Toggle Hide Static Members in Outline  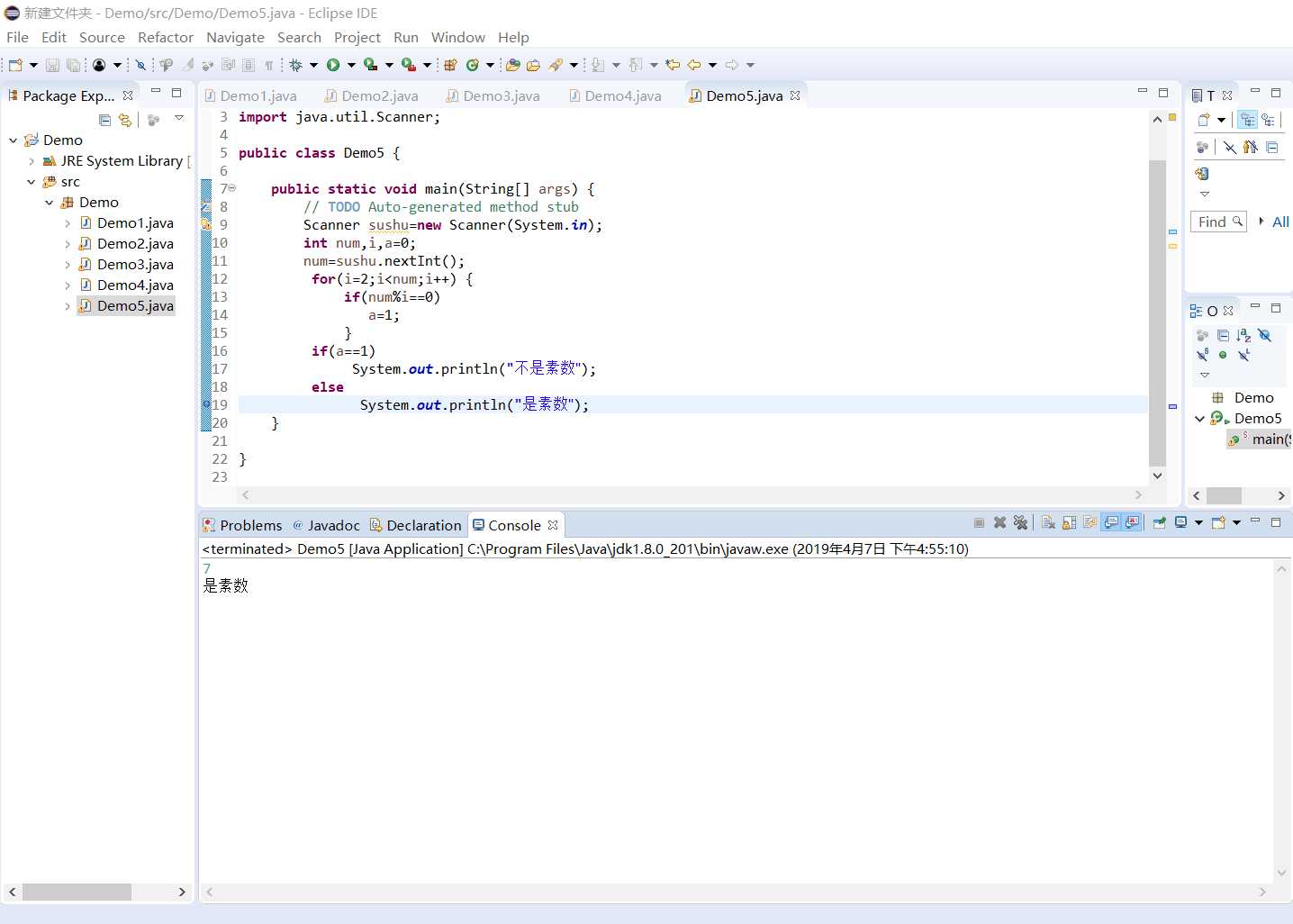click(1203, 355)
